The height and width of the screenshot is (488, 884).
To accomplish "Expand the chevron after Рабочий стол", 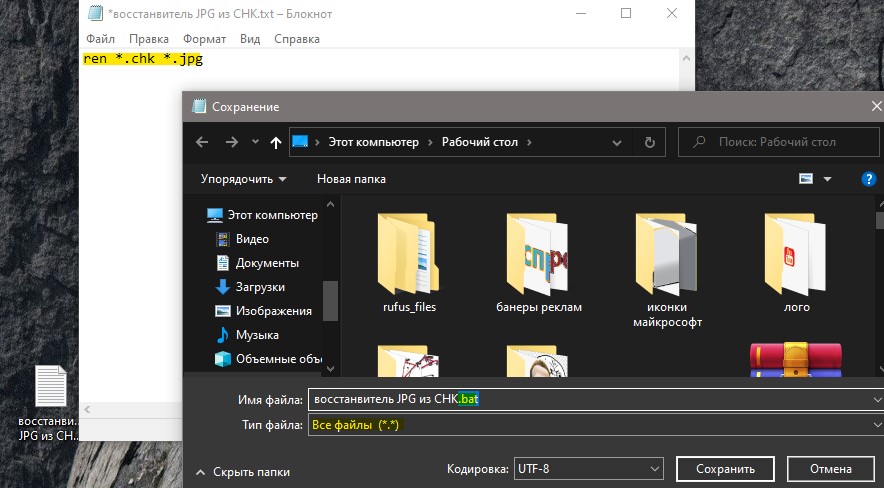I will pos(529,142).
